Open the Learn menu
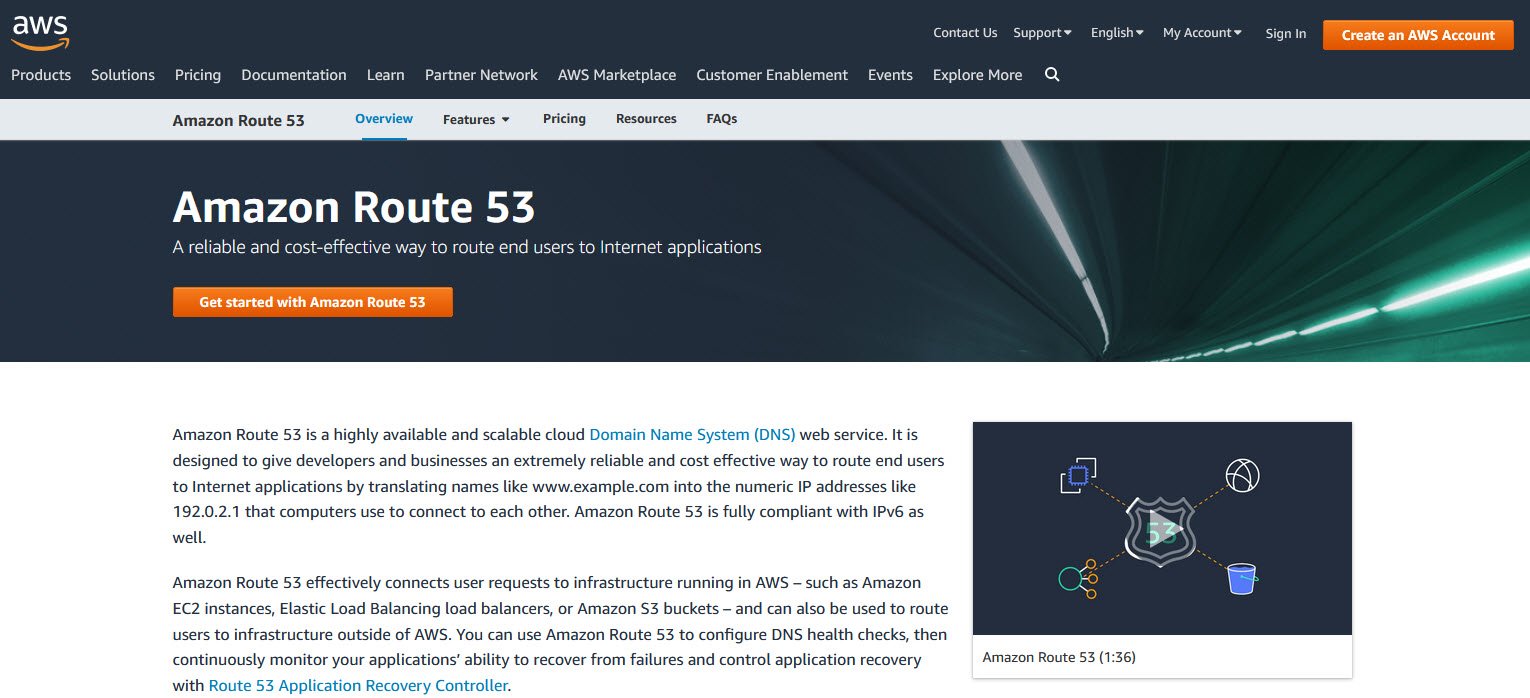 pyautogui.click(x=386, y=75)
